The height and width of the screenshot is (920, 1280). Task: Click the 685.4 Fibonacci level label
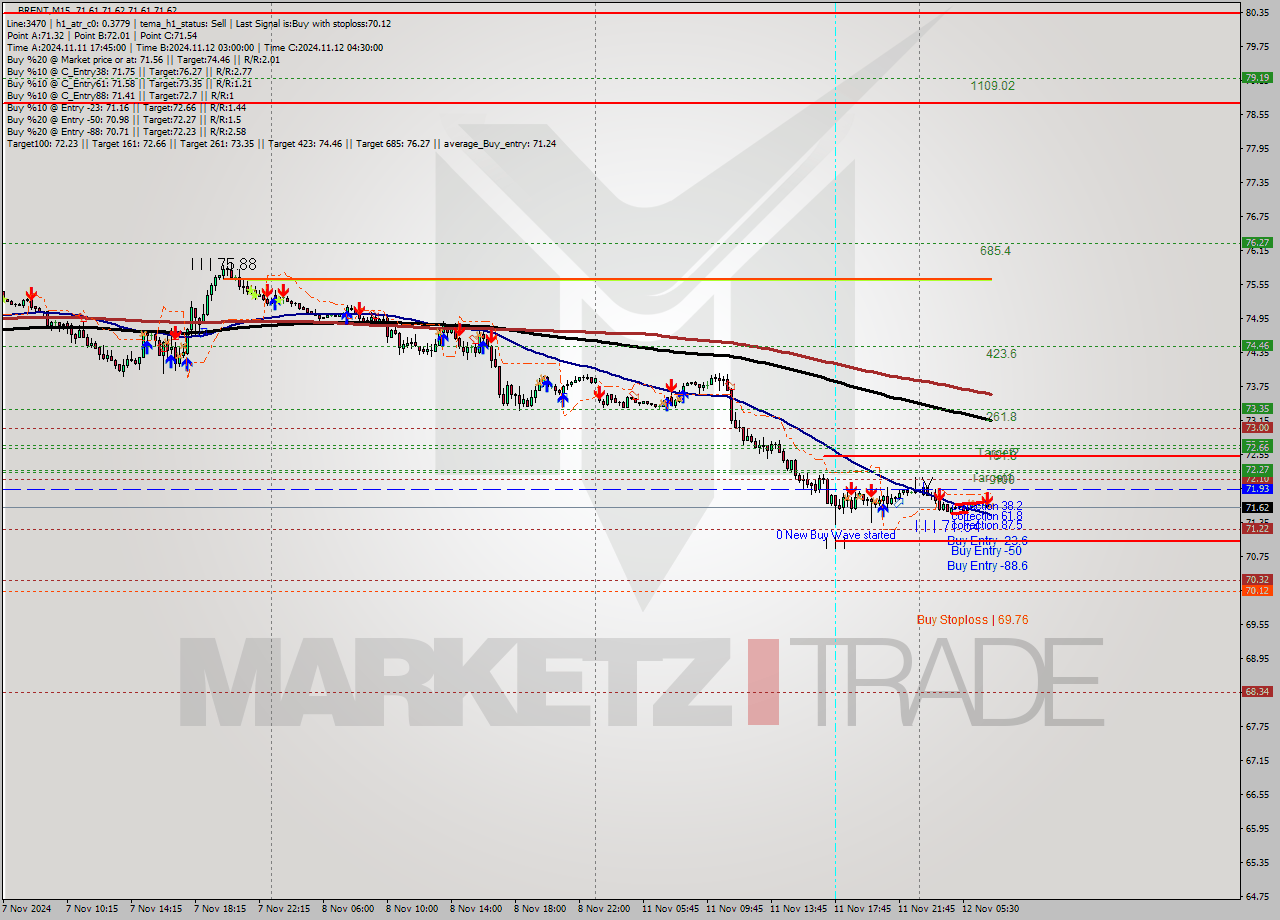coord(995,251)
